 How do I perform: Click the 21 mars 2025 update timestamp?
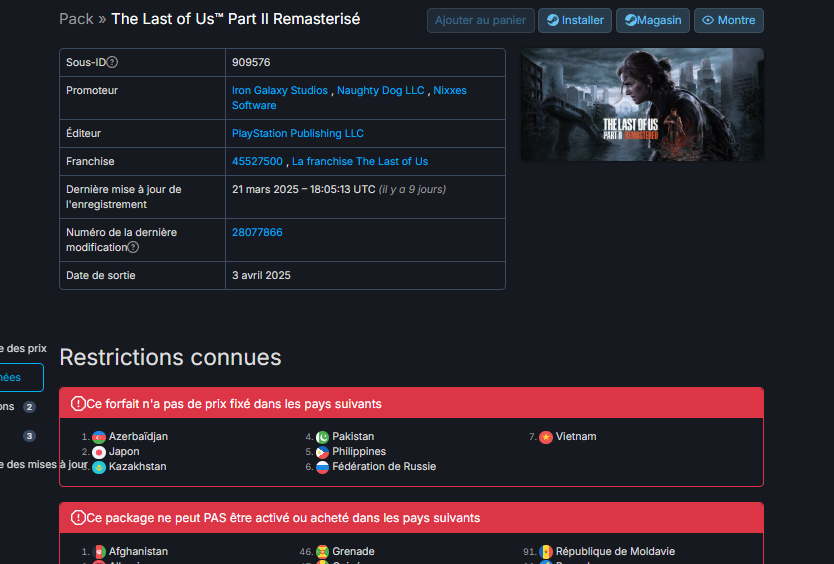coord(304,190)
